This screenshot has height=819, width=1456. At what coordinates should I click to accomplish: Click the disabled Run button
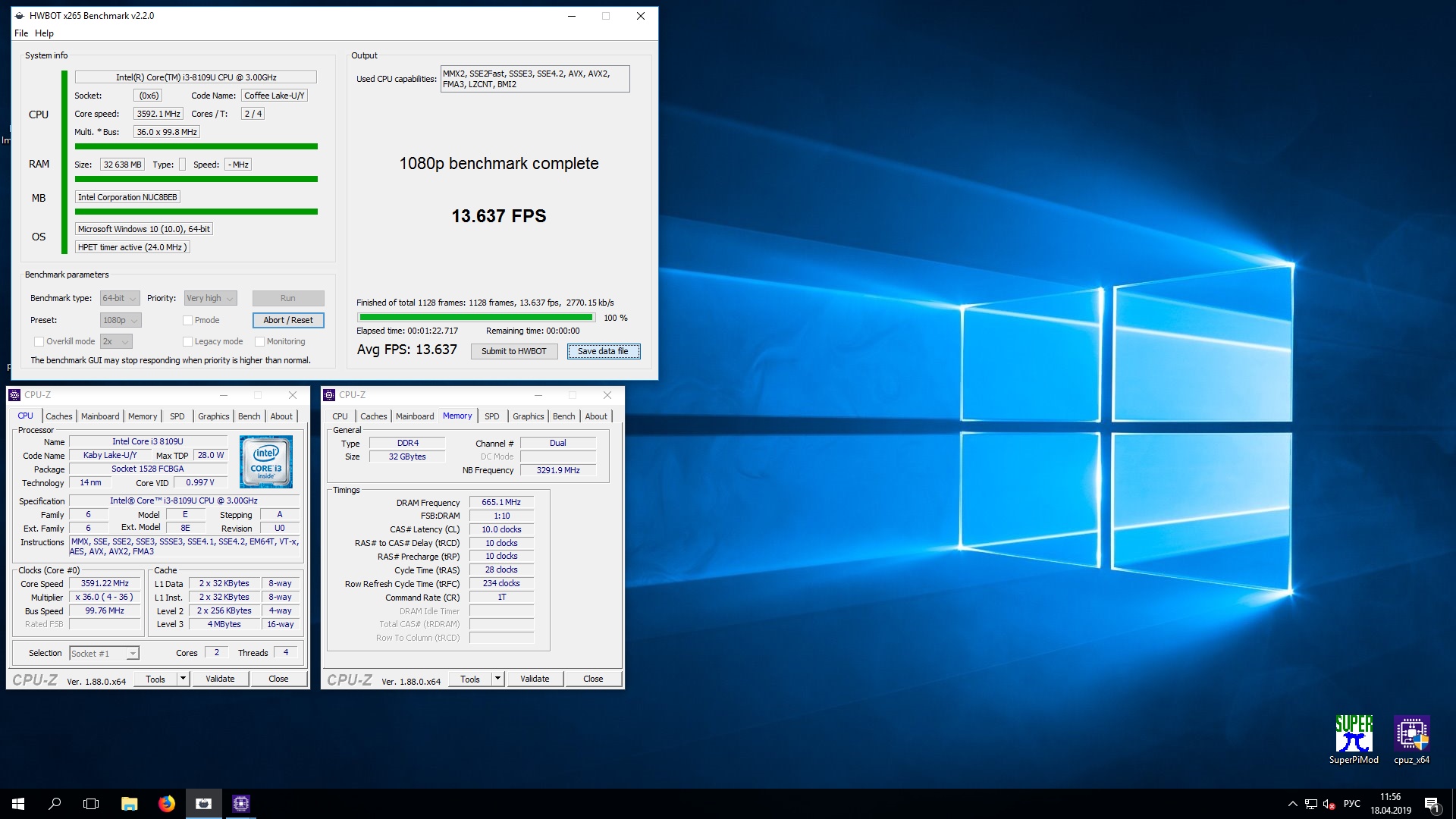click(288, 298)
